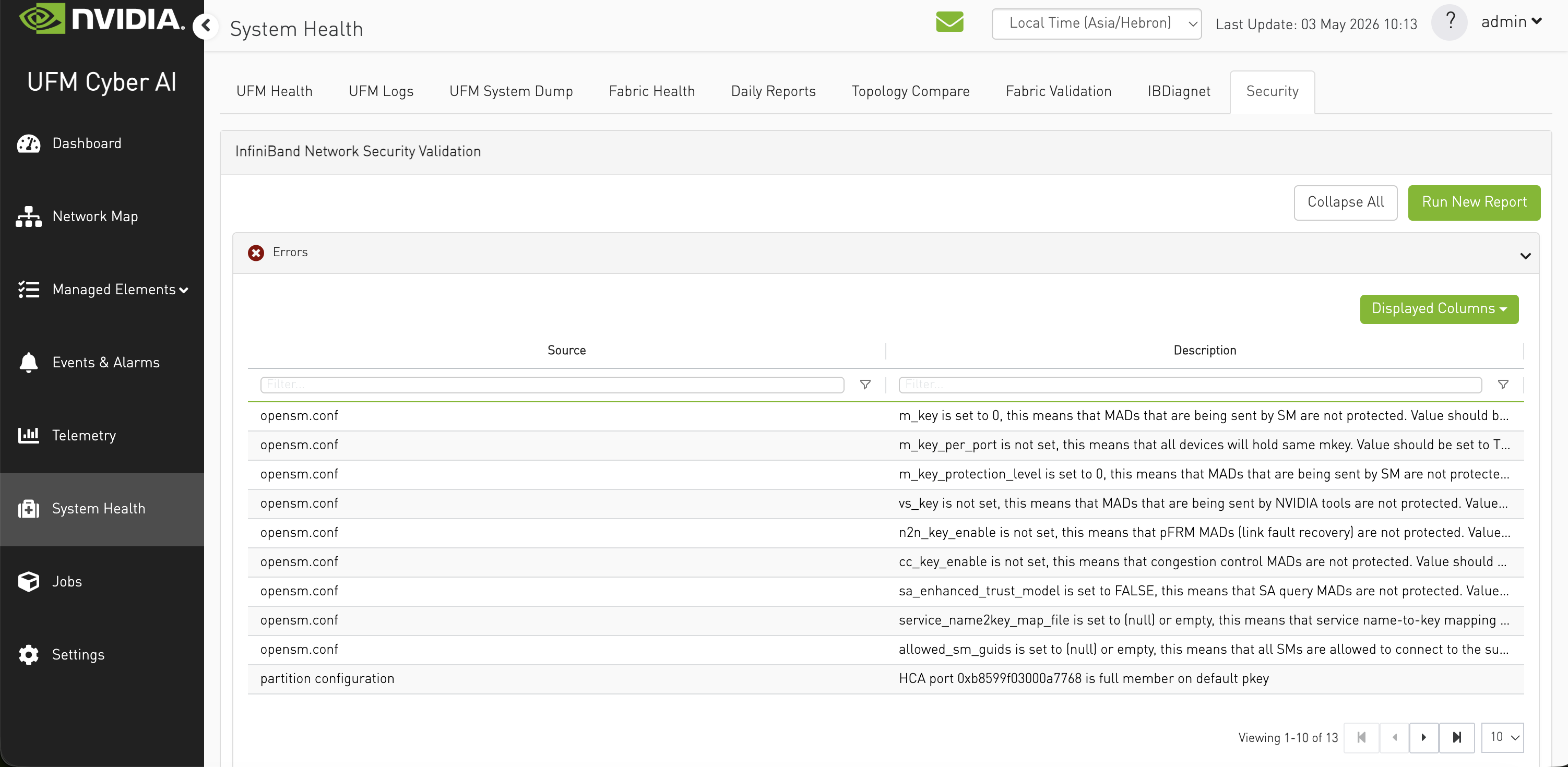Click the Description filter input field
This screenshot has height=767, width=1568.
coord(1190,385)
